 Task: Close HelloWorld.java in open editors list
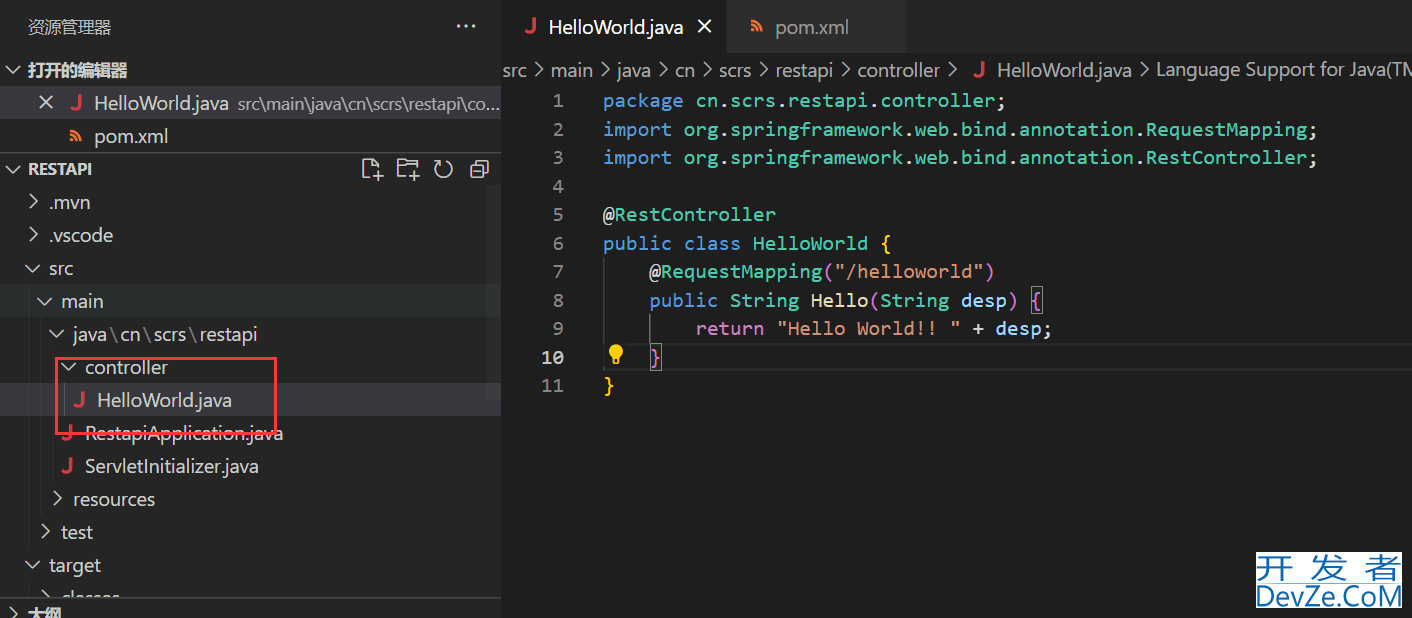tap(46, 103)
